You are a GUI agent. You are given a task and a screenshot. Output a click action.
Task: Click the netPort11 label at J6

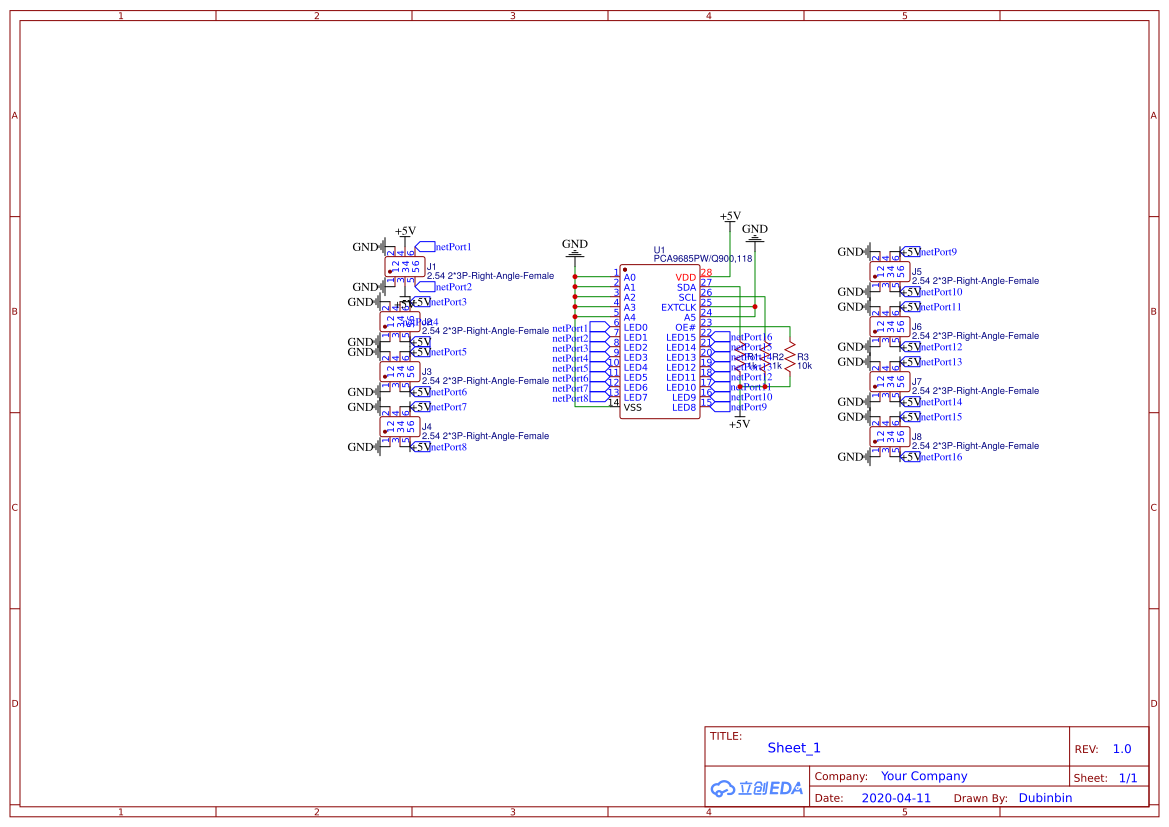click(x=941, y=307)
